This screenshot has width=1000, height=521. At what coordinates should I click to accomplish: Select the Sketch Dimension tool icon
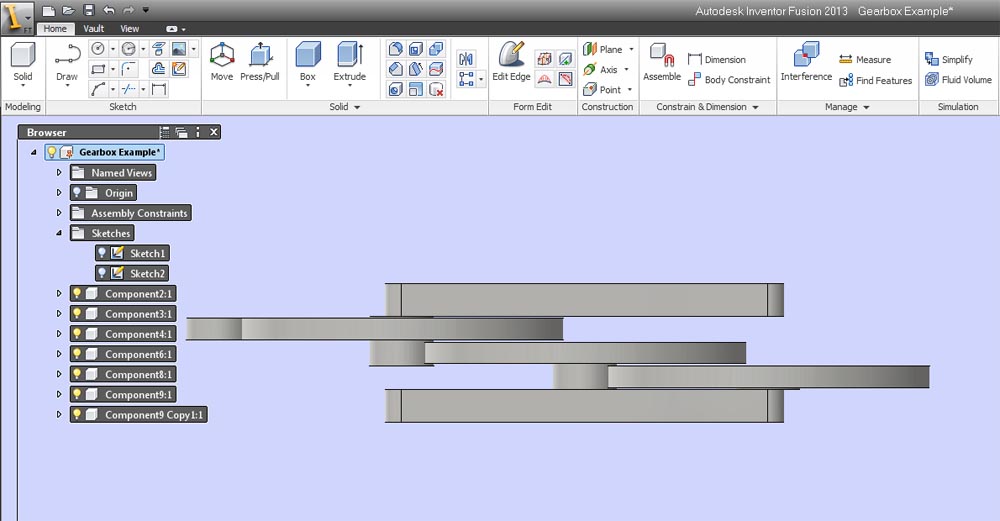pos(159,89)
